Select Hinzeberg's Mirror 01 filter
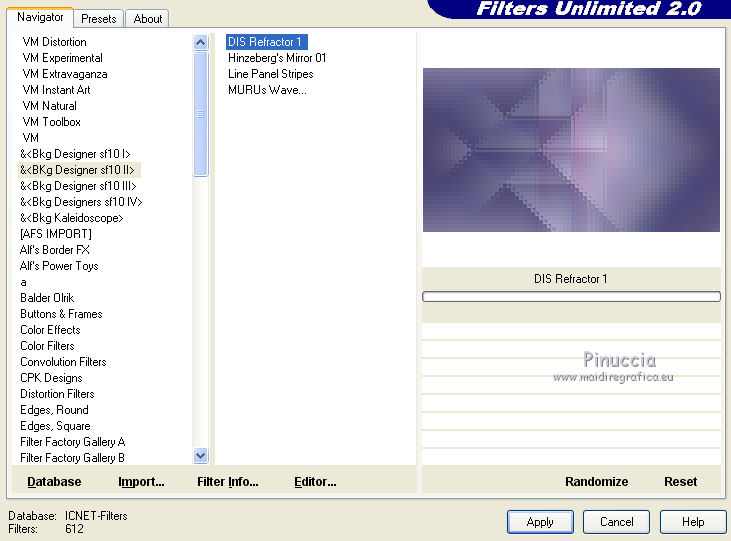 click(277, 58)
